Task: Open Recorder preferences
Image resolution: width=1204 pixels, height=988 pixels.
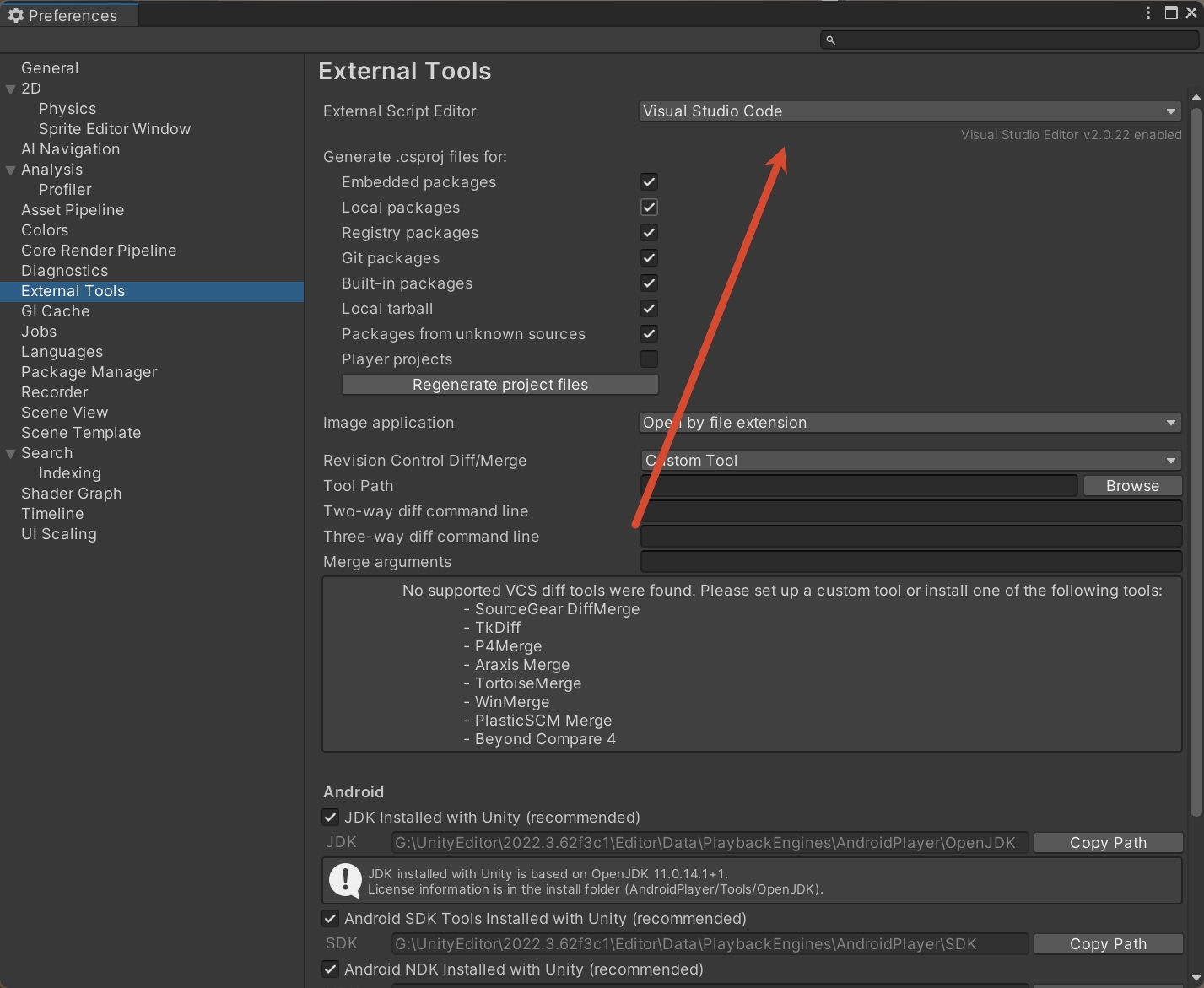Action: (55, 392)
